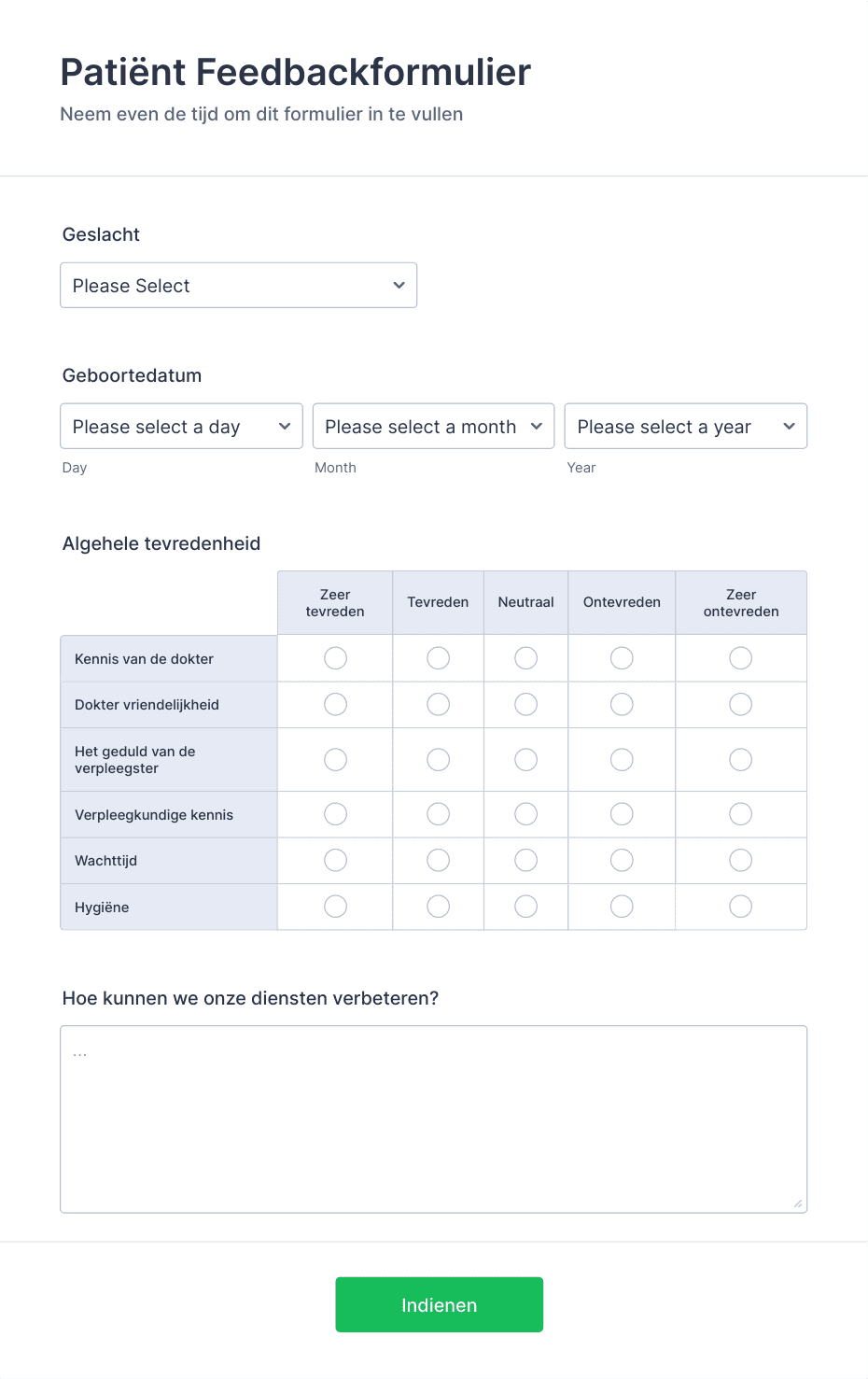Choose Neutraal for Het geduld van de verpleegster

(525, 759)
